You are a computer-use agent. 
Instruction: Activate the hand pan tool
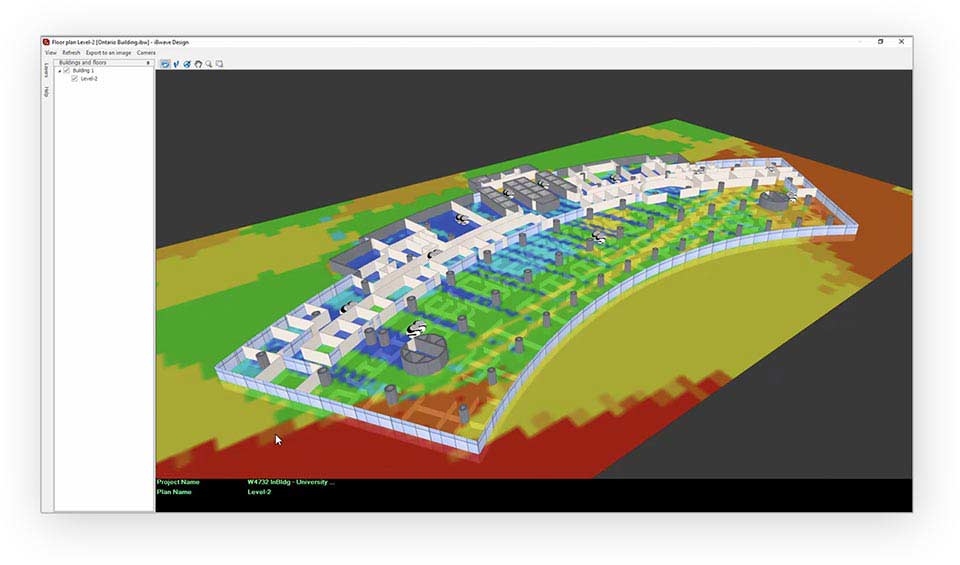[198, 64]
